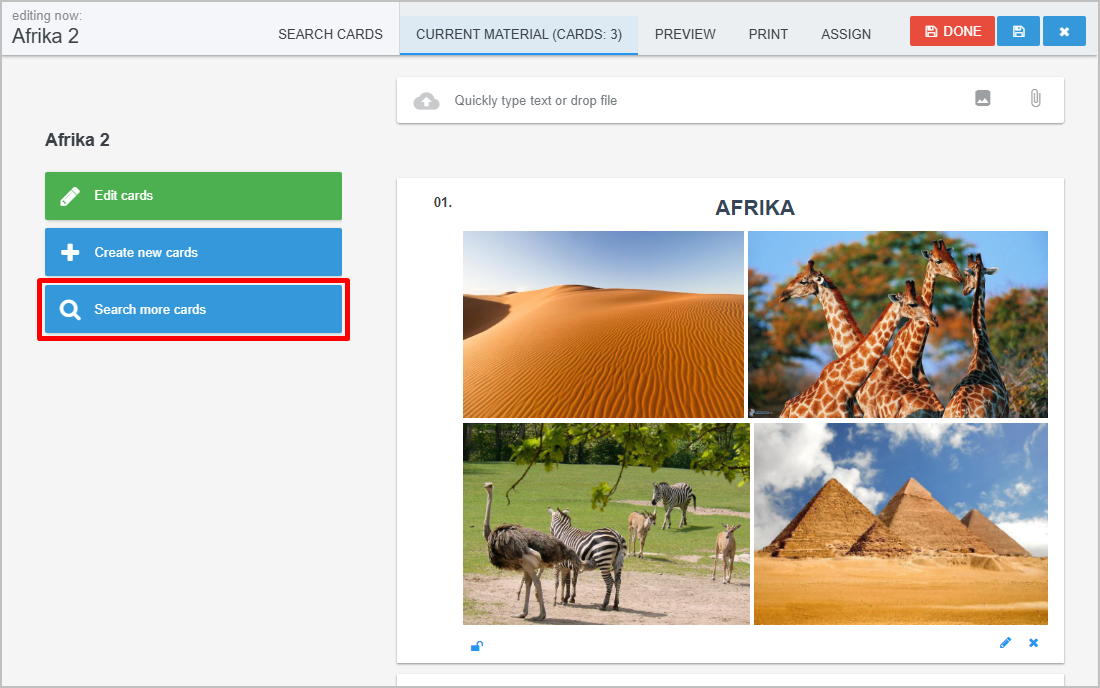Click the cloud upload icon

[x=427, y=101]
